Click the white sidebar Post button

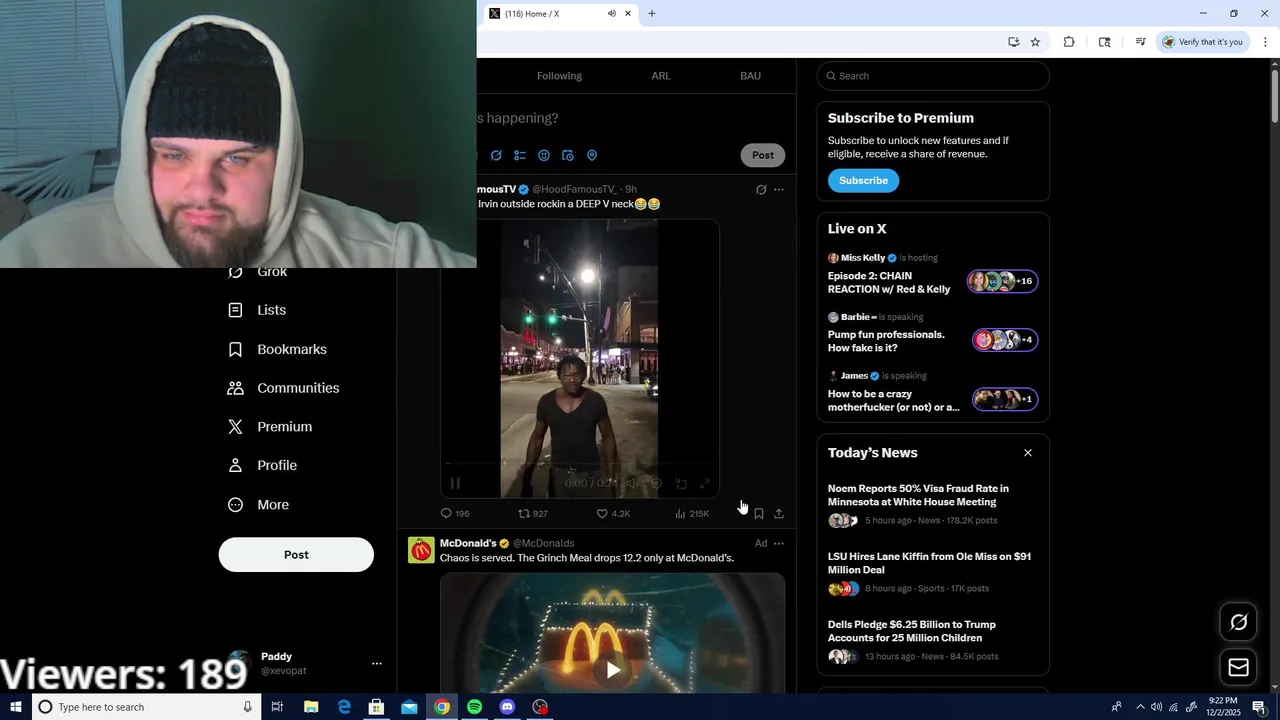pos(296,555)
